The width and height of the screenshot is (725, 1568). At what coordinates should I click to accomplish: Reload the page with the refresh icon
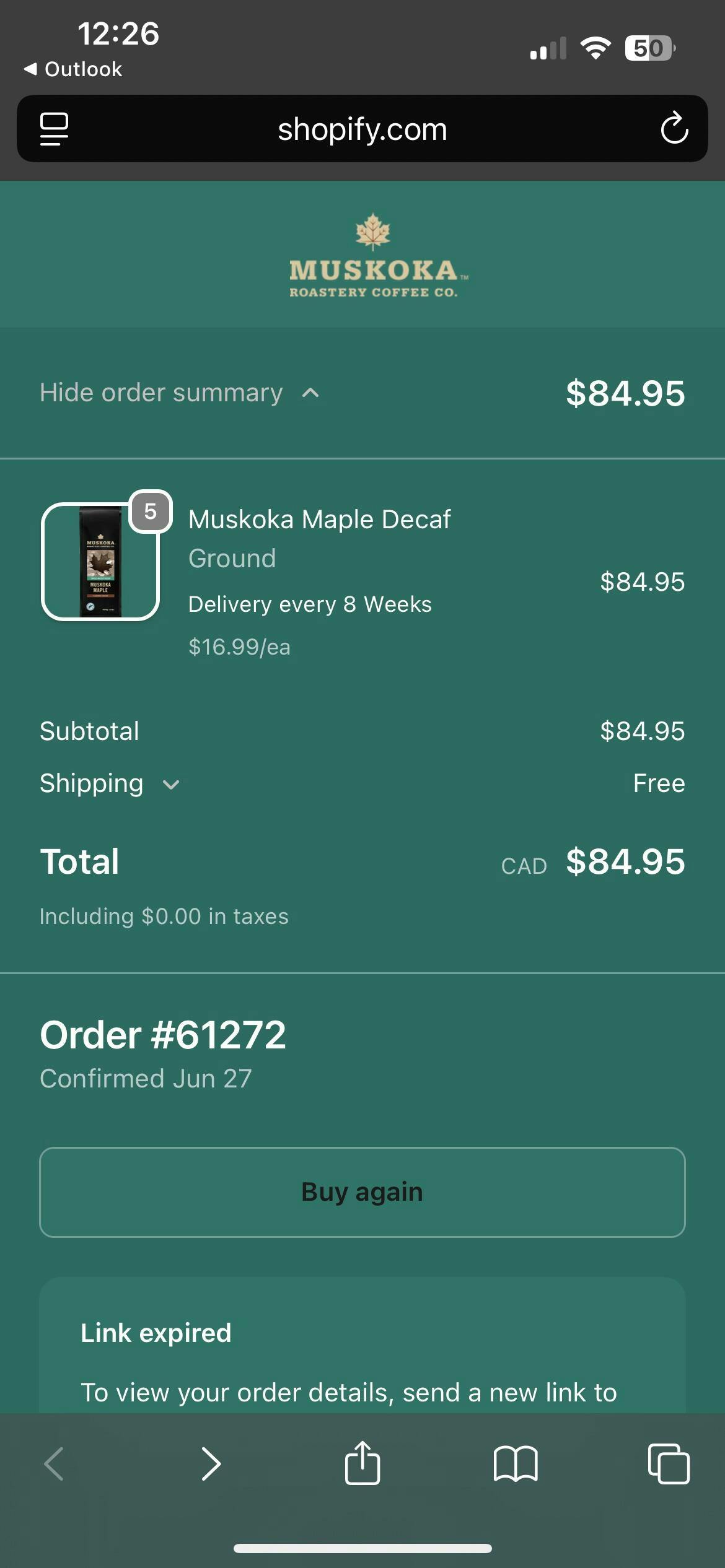click(674, 129)
